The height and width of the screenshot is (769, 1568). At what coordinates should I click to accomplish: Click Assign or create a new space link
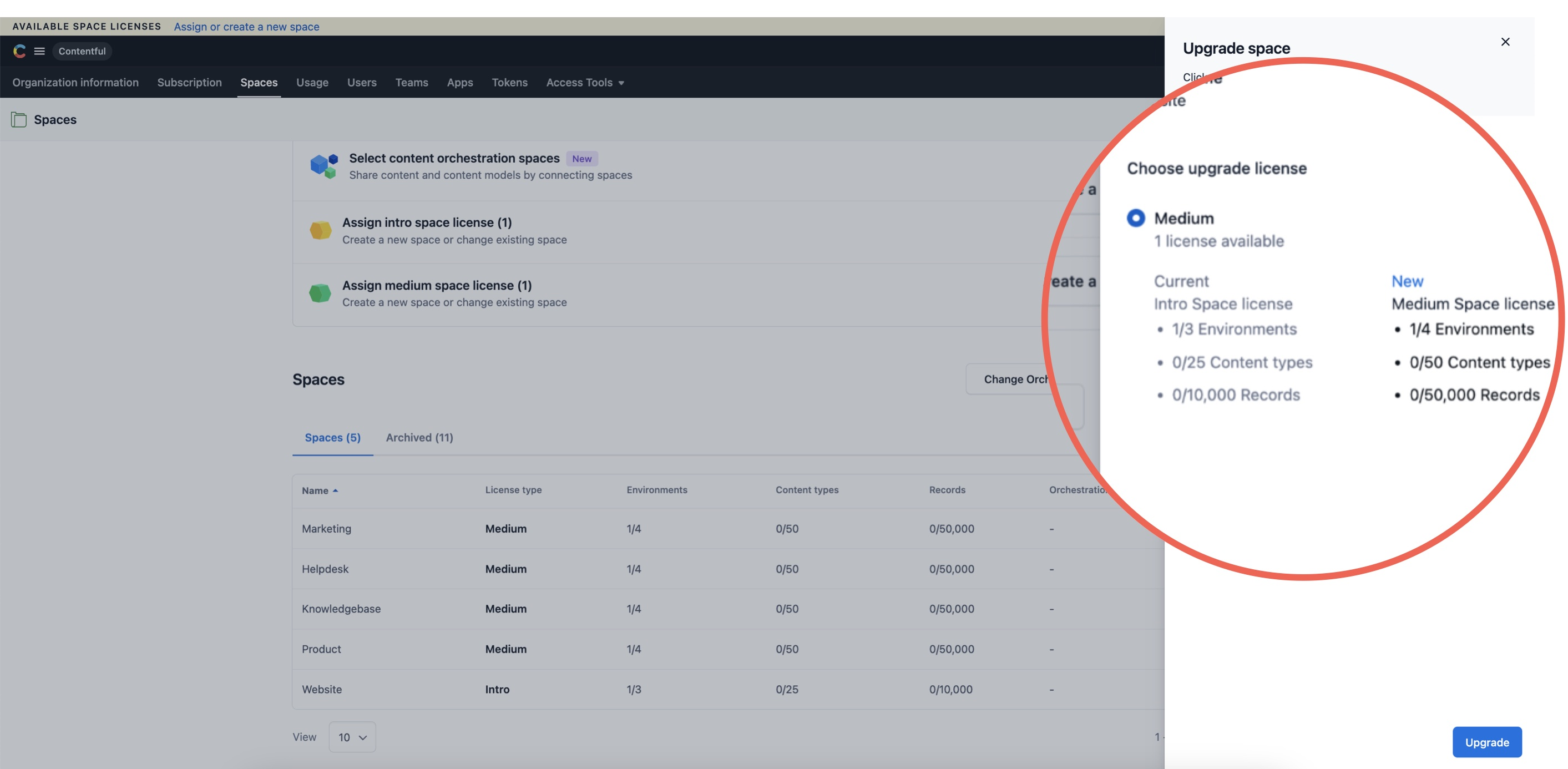[246, 26]
